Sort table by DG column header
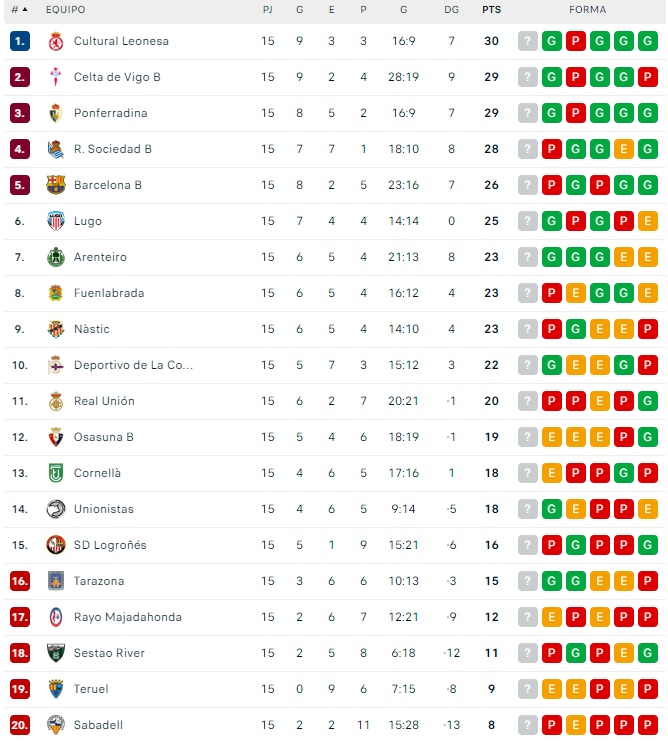This screenshot has width=668, height=743. [452, 10]
